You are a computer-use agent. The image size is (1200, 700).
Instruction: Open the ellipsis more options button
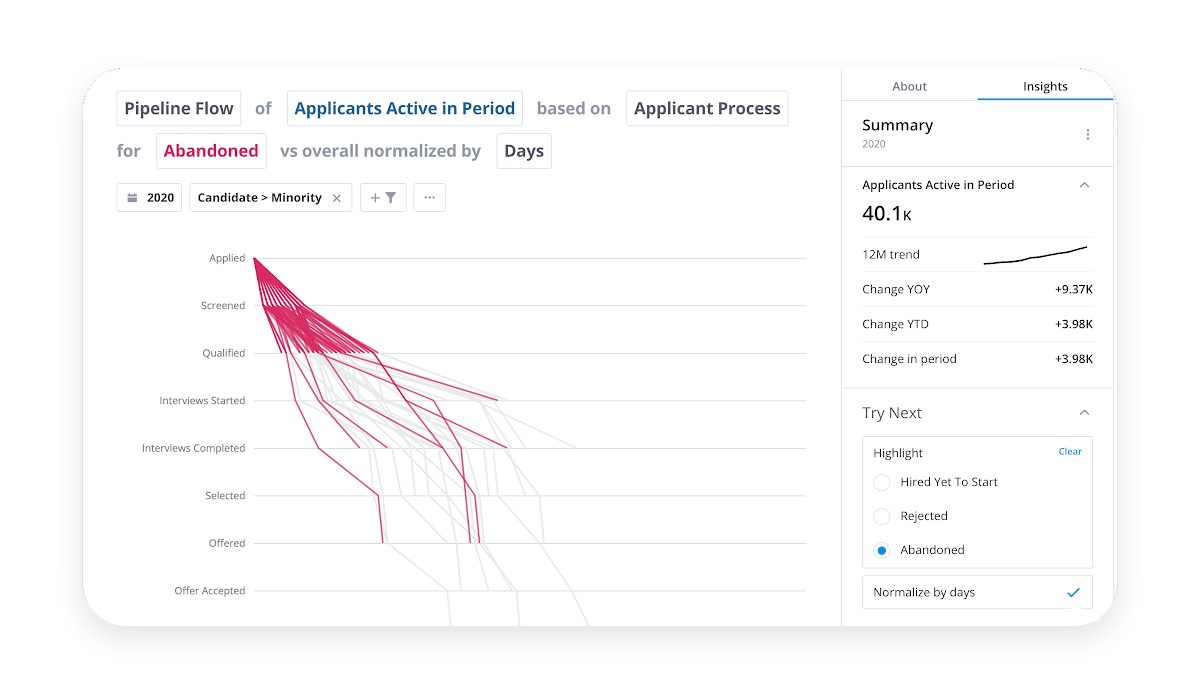click(x=429, y=198)
